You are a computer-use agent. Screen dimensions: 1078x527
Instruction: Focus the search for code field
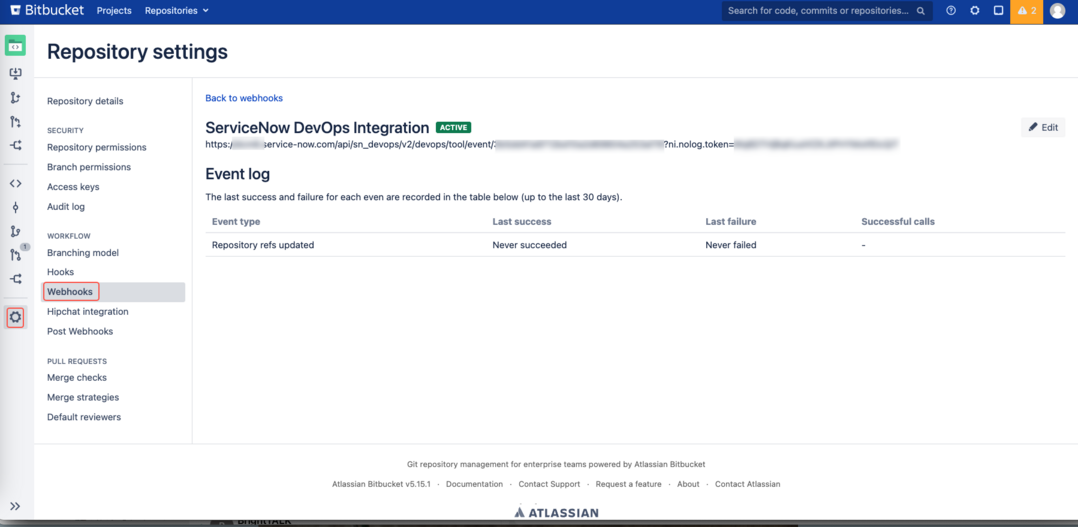tap(827, 11)
